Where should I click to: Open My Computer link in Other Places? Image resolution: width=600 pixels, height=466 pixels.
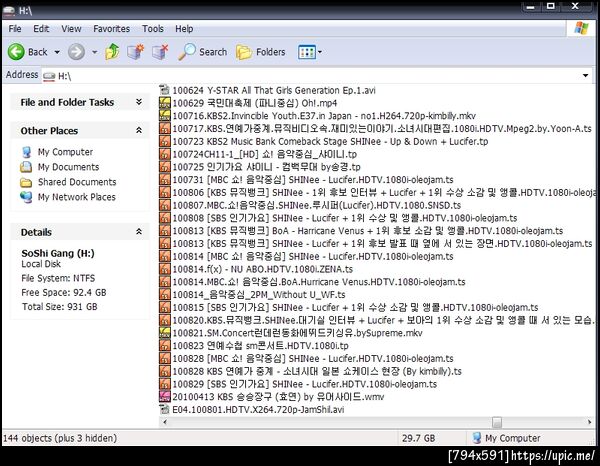pyautogui.click(x=65, y=152)
